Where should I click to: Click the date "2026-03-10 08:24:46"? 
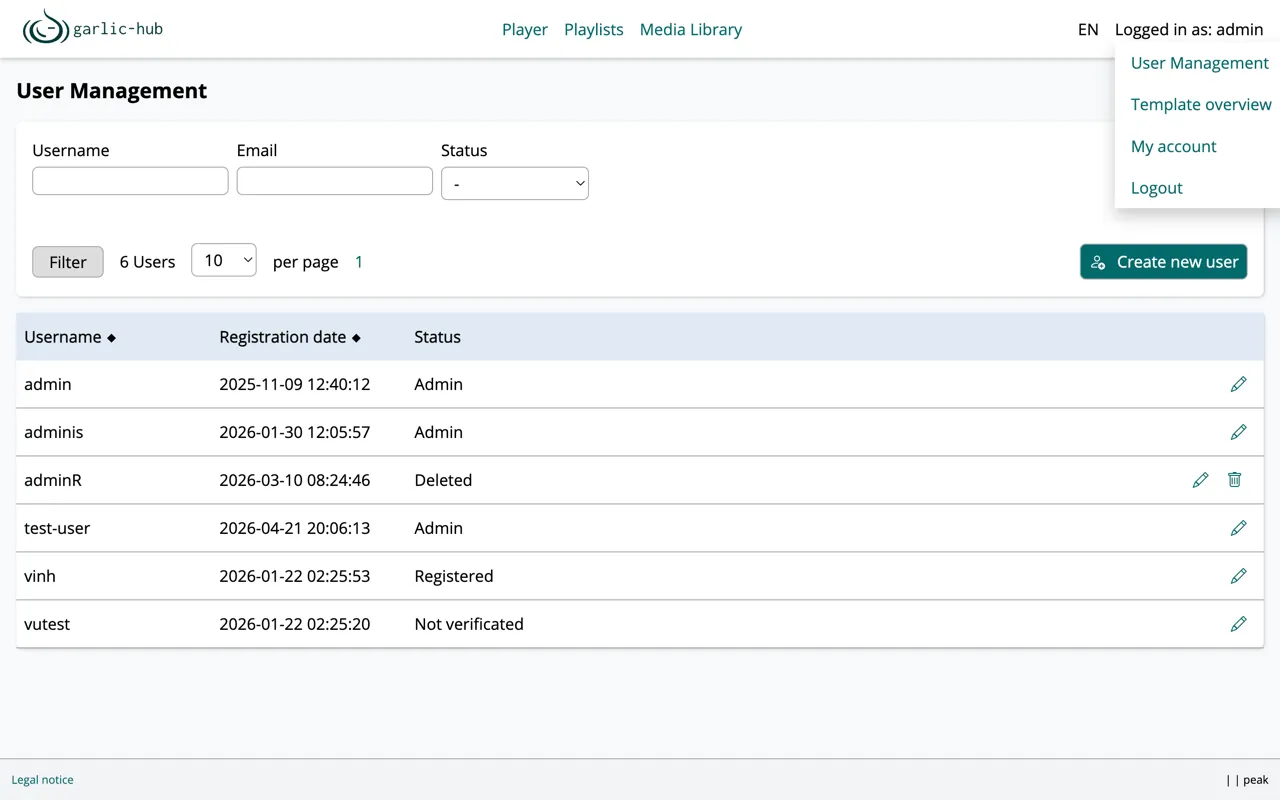(295, 480)
